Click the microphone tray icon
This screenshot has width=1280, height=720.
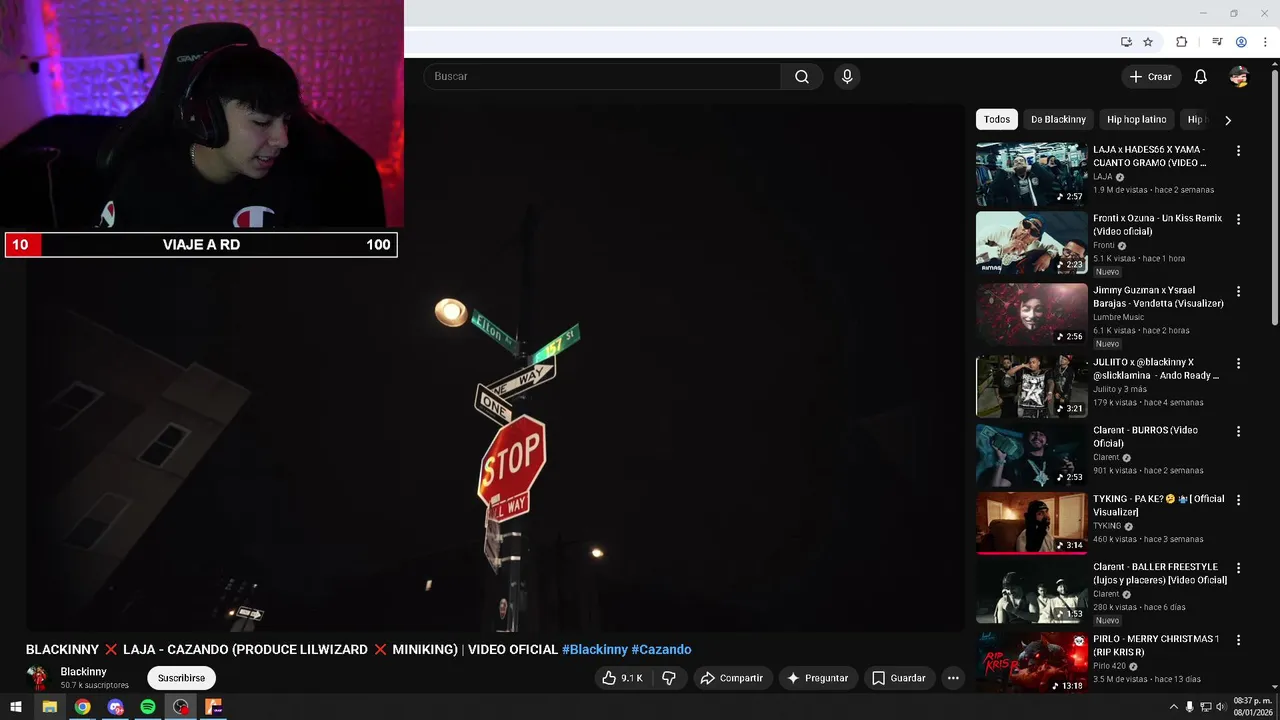pyautogui.click(x=1189, y=707)
